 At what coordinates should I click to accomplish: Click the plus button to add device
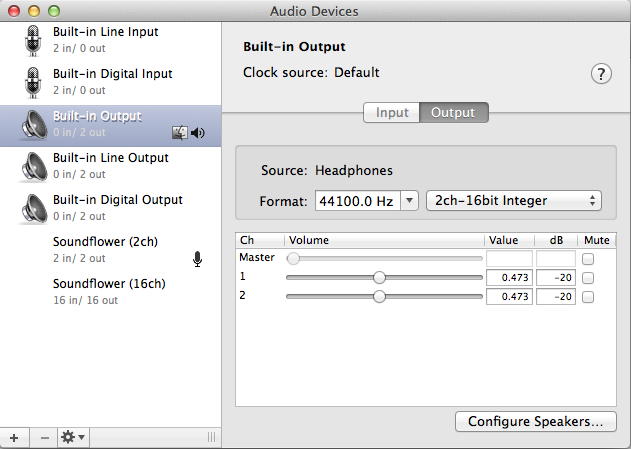14,437
